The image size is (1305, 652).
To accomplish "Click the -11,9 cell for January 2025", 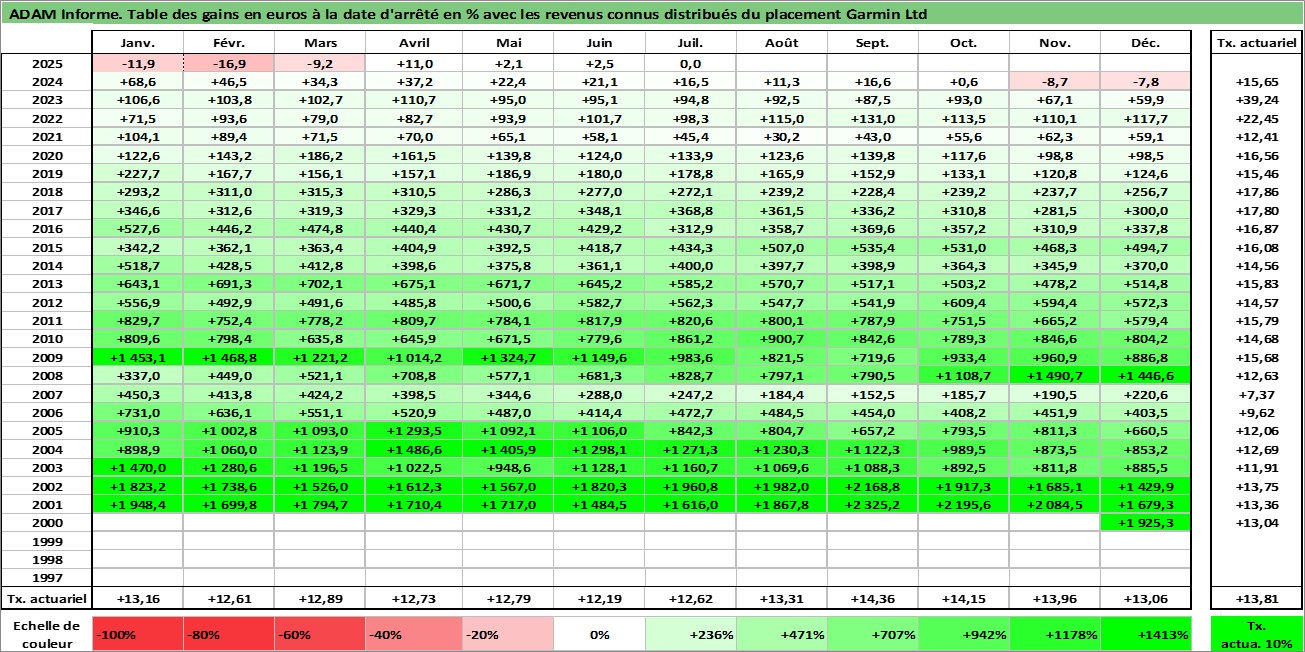I will 137,63.
